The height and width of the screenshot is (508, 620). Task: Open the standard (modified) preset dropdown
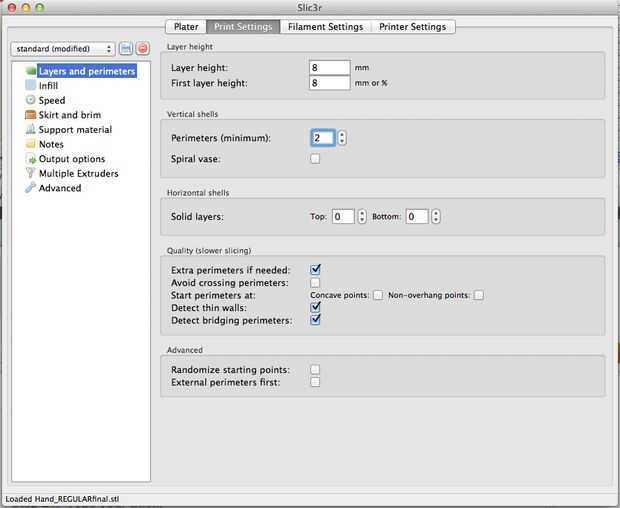pos(63,49)
